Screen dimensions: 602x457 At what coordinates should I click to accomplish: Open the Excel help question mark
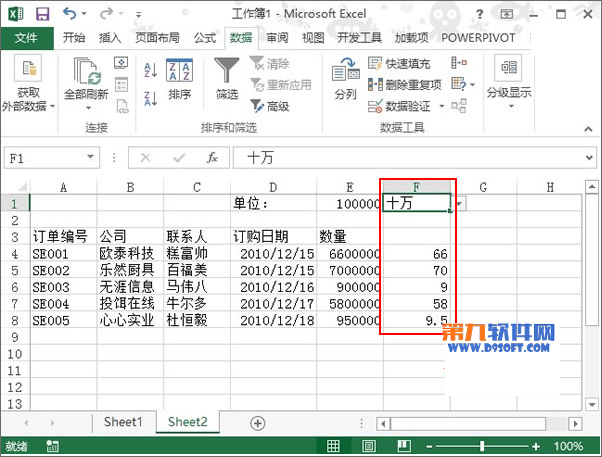point(479,15)
